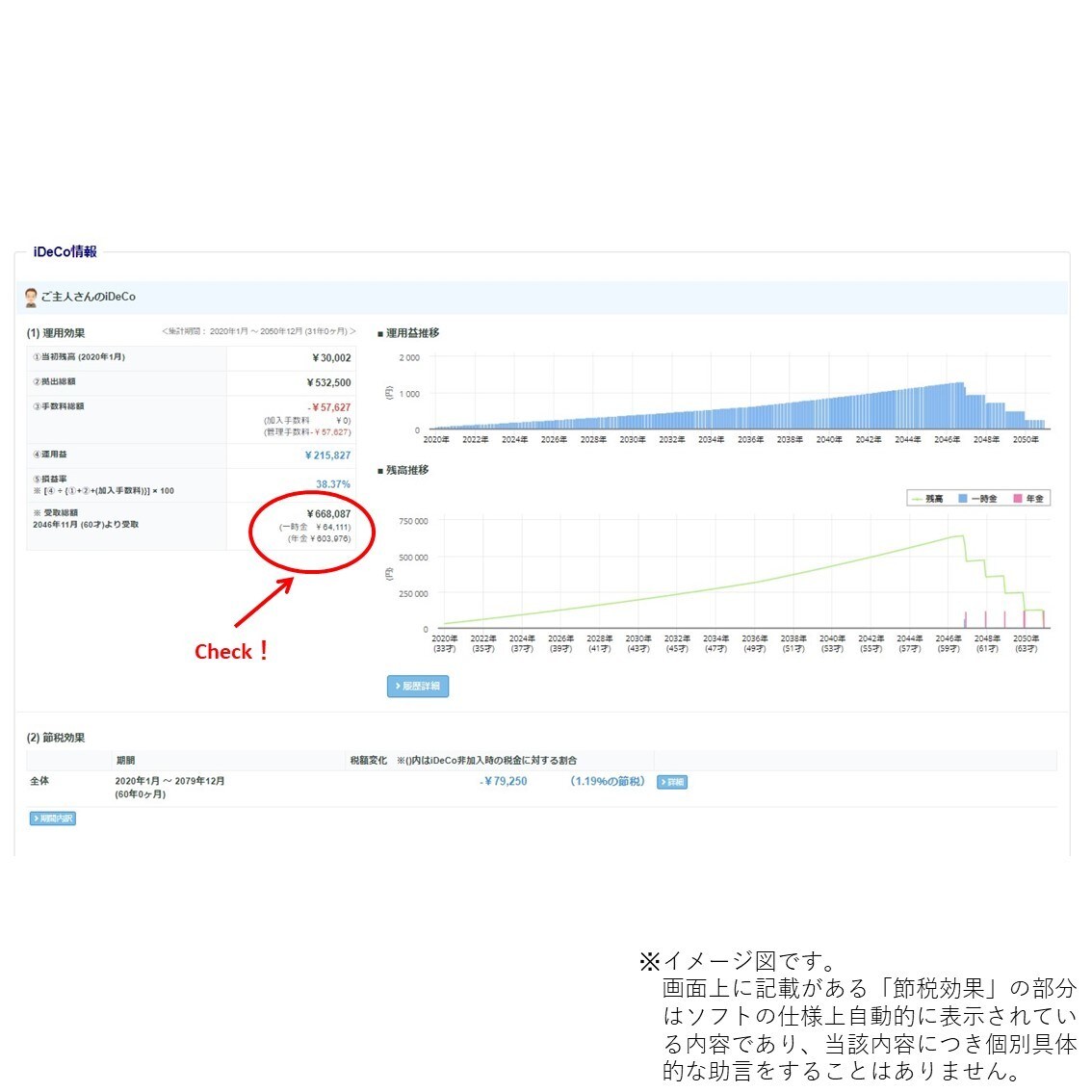The height and width of the screenshot is (1092, 1092).
Task: Click the 期間 column header
Action: (125, 761)
